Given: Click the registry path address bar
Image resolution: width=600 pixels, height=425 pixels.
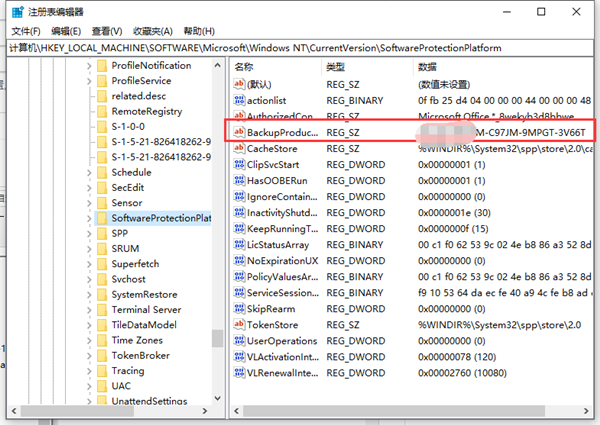Looking at the screenshot, I should pyautogui.click(x=300, y=47).
